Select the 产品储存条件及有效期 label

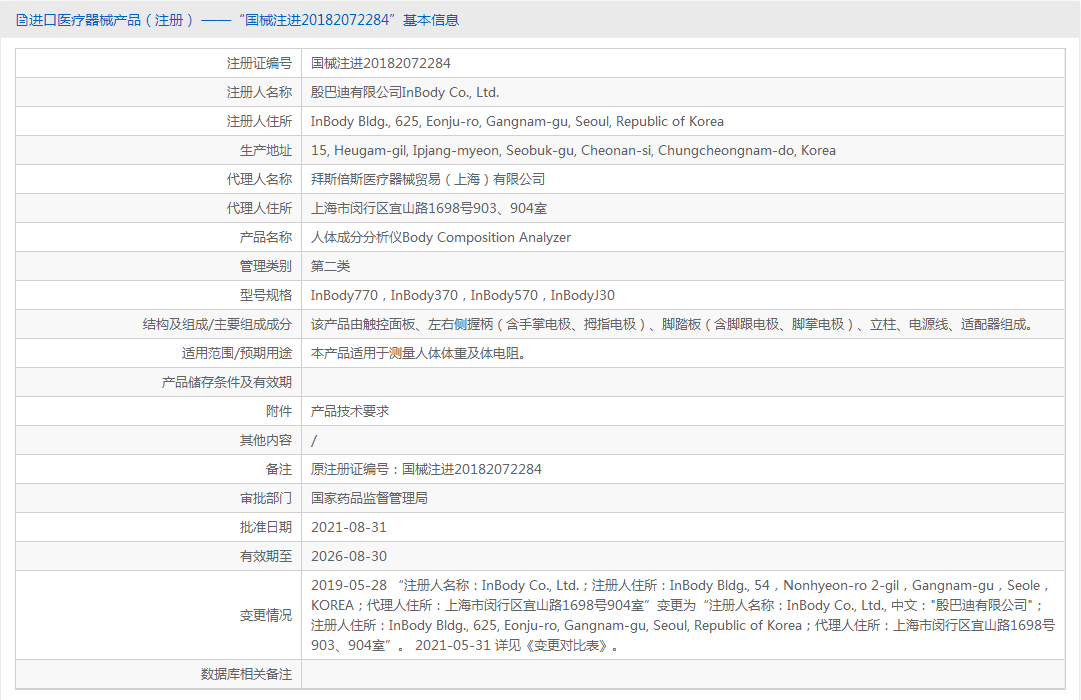point(227,382)
